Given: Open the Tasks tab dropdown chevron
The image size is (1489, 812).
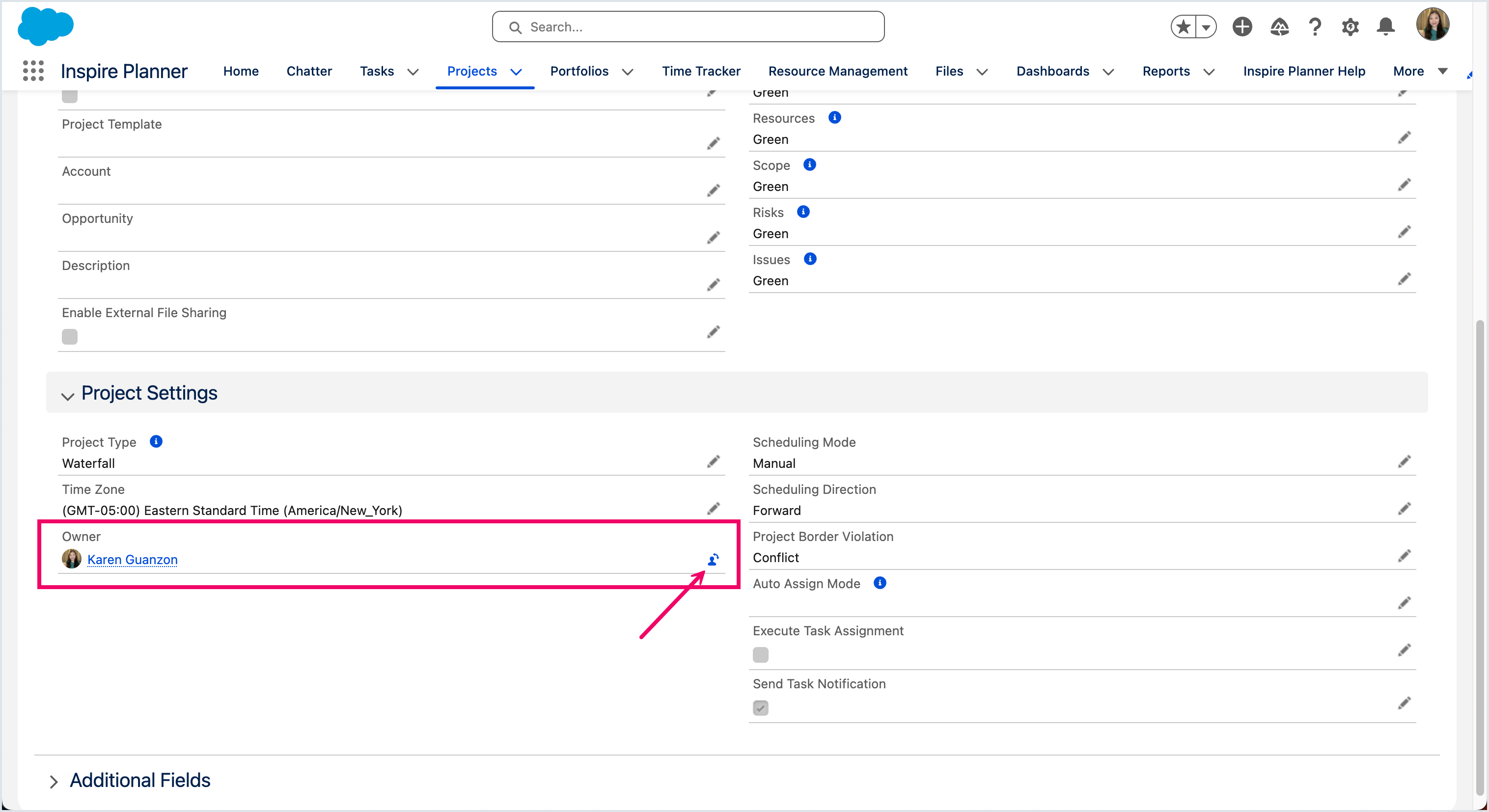Looking at the screenshot, I should coord(413,72).
